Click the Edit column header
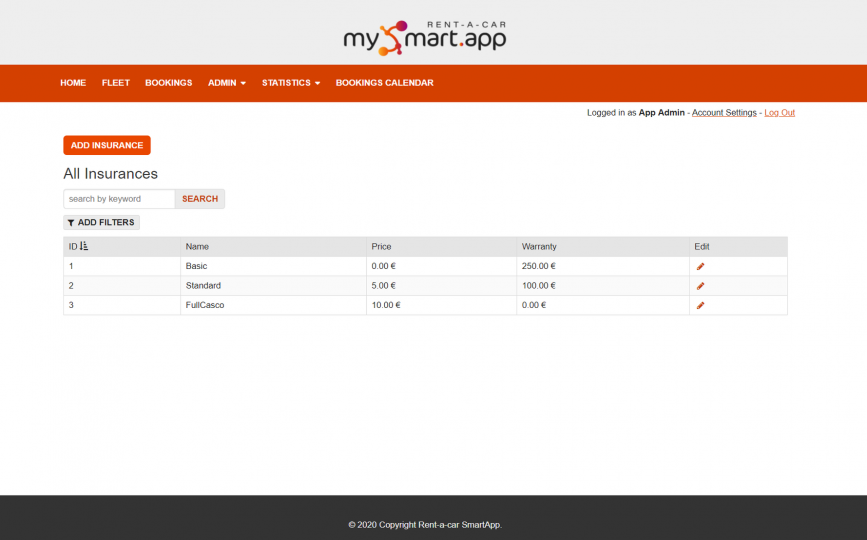Image resolution: width=867 pixels, height=540 pixels. pos(738,247)
